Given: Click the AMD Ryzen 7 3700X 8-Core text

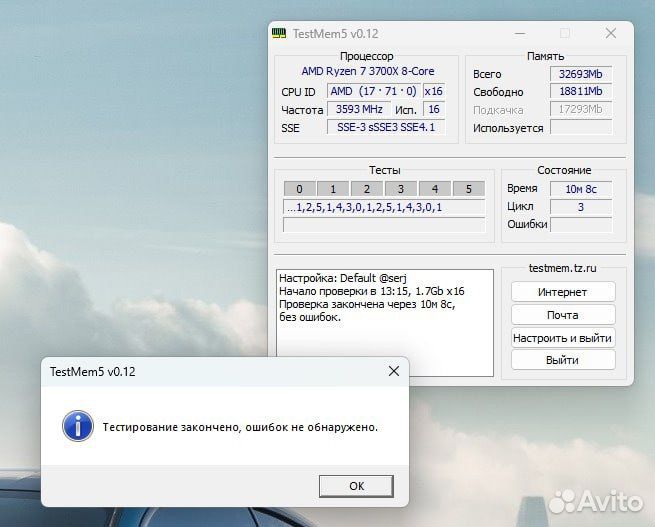Looking at the screenshot, I should click(368, 71).
